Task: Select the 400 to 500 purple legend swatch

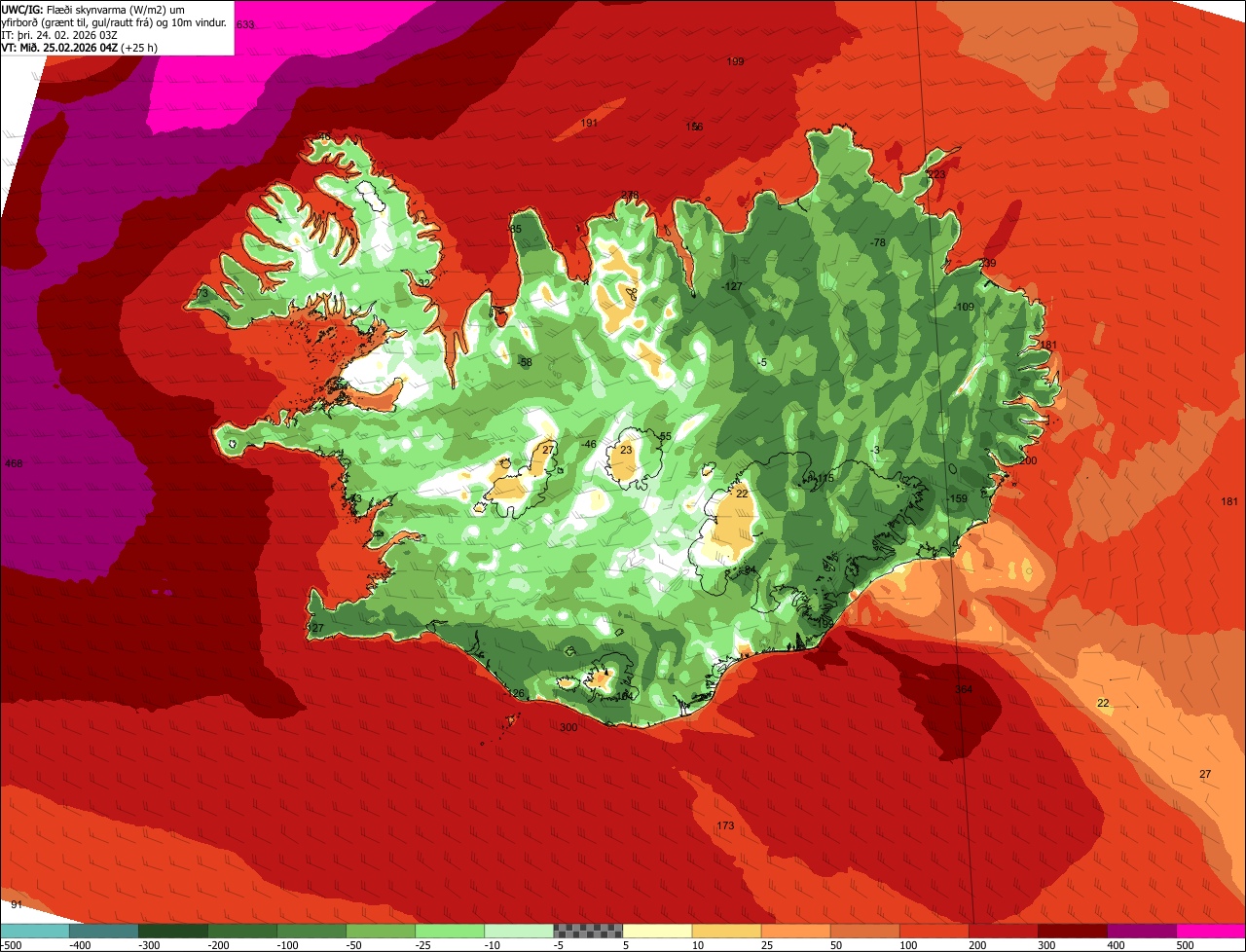Action: pyautogui.click(x=1141, y=931)
